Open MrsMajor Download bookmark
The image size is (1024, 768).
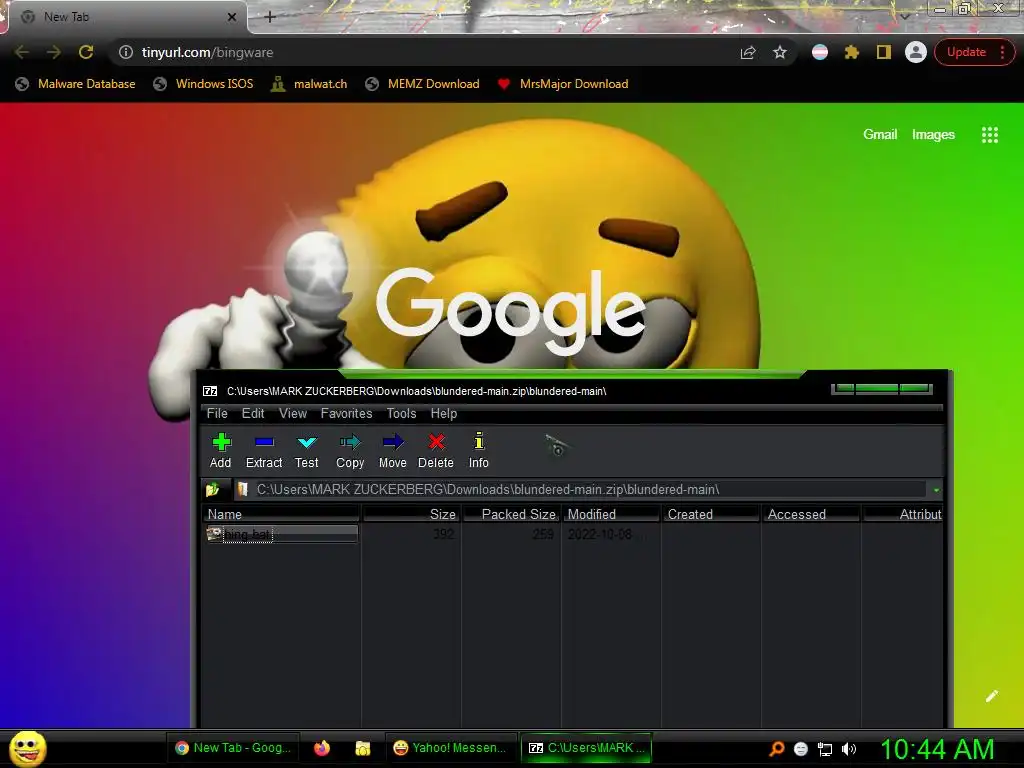(563, 84)
